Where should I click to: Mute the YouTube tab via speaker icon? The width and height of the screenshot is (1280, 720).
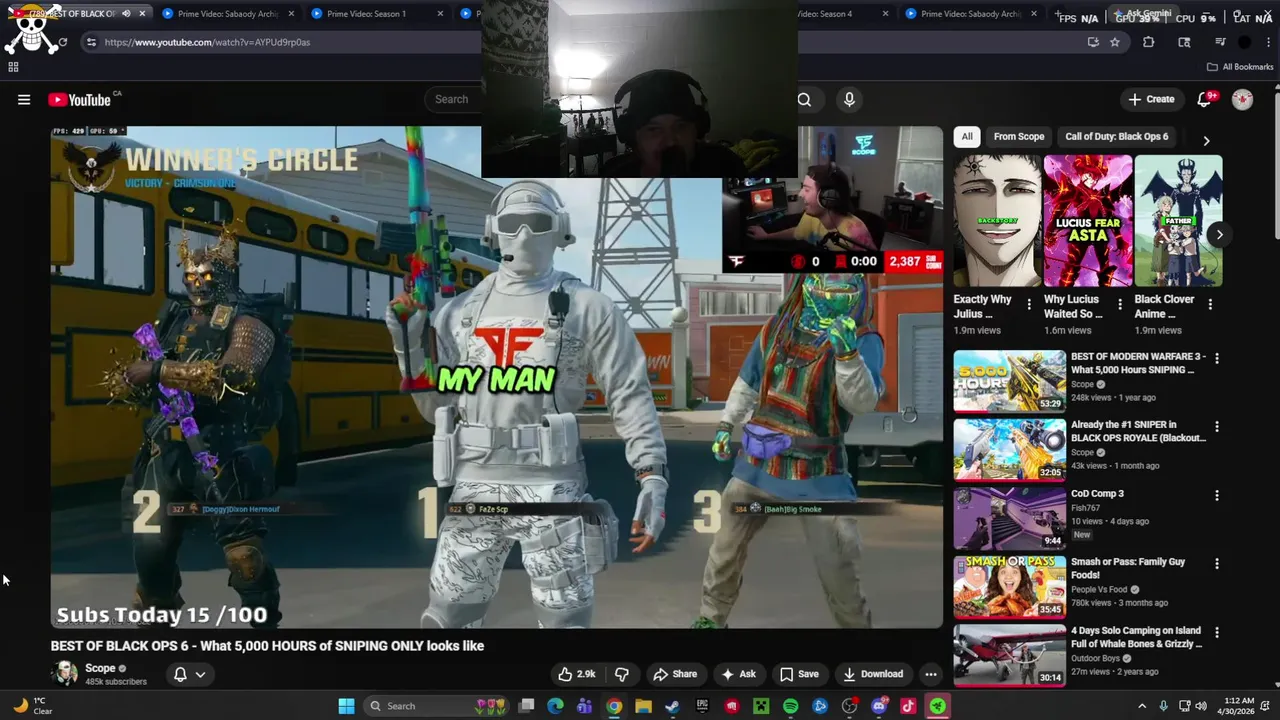126,14
